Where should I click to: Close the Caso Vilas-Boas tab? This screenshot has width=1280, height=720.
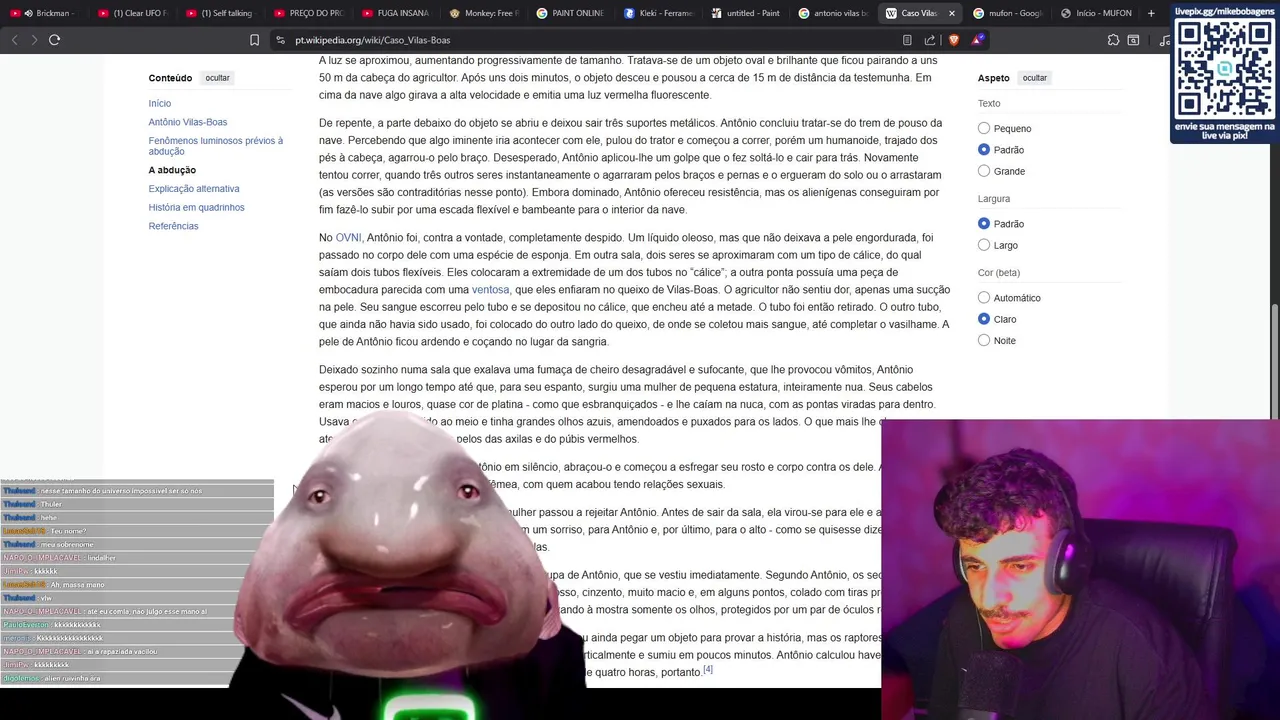(x=951, y=13)
